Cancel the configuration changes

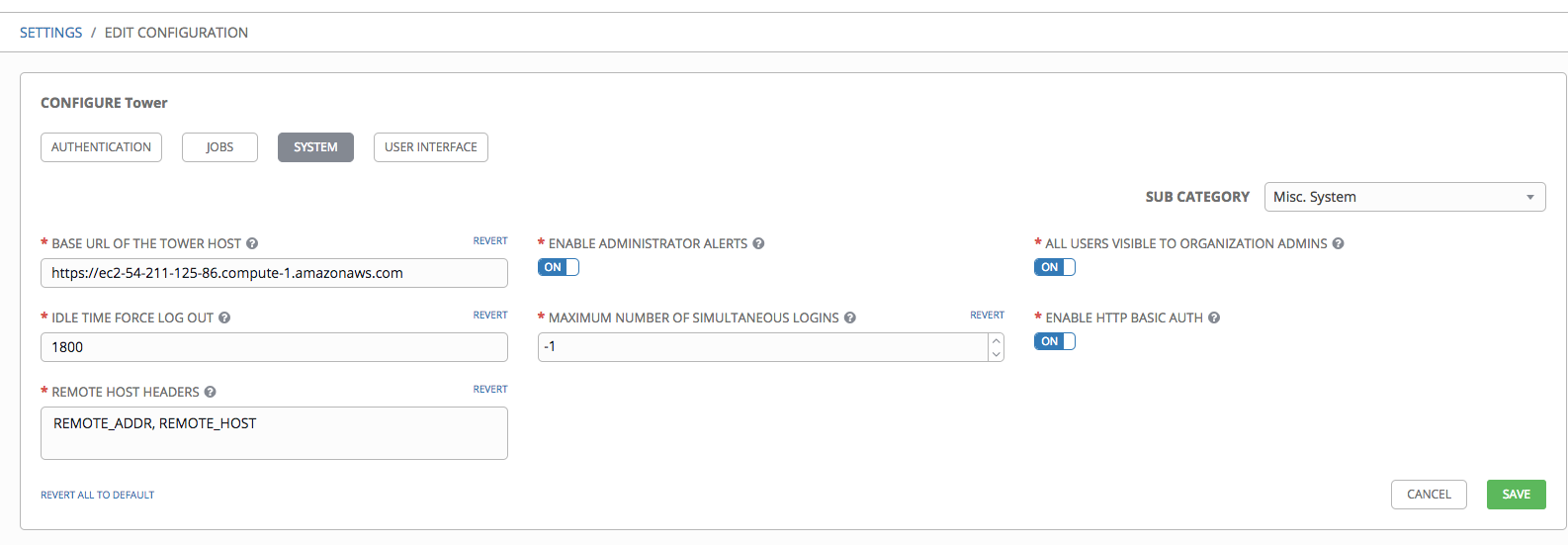1429,495
